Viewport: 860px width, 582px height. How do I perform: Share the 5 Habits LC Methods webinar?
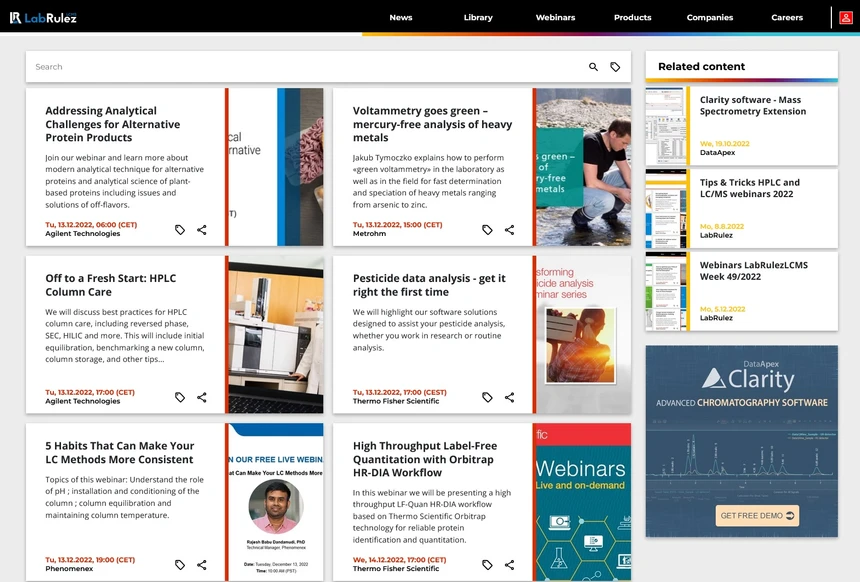pos(202,564)
